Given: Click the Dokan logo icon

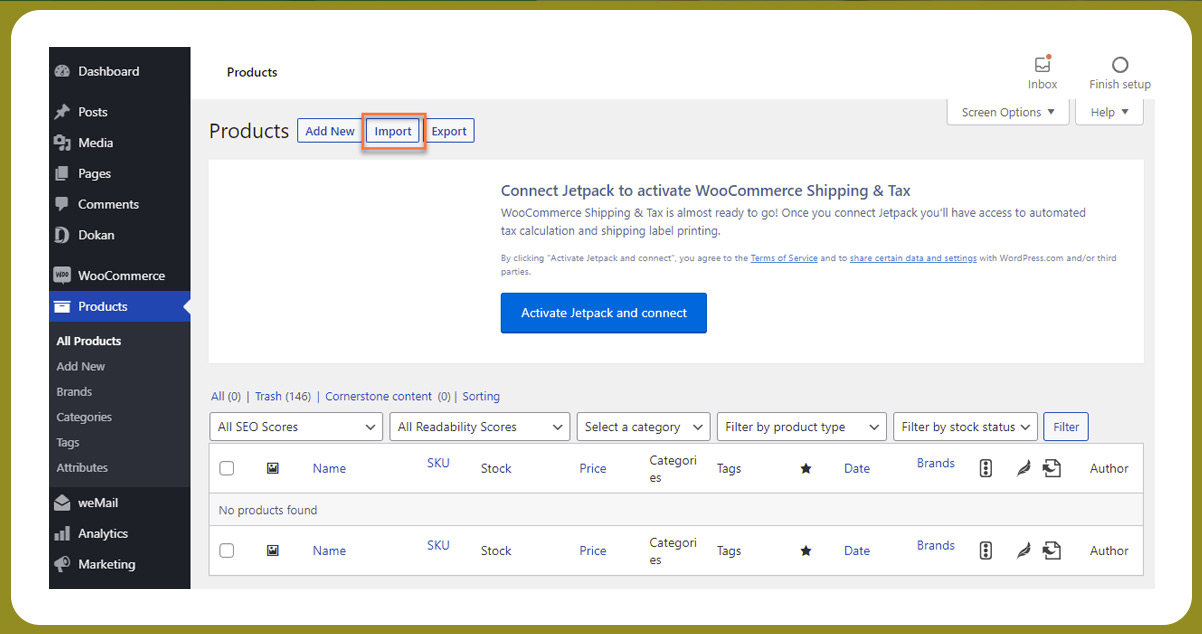Looking at the screenshot, I should (62, 235).
